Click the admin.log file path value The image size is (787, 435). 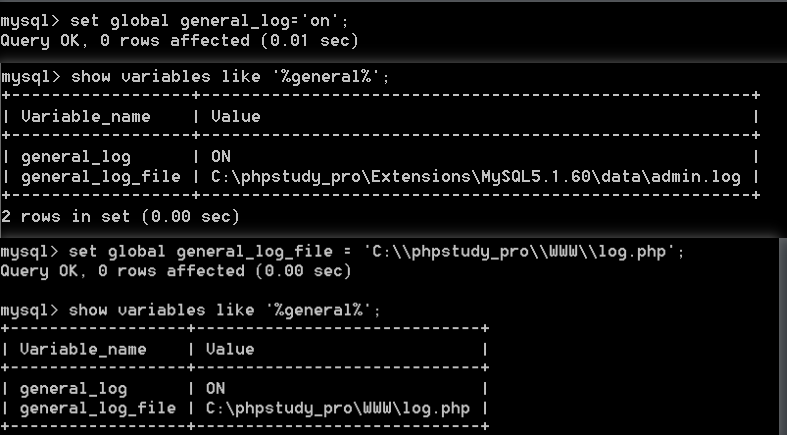[476, 177]
